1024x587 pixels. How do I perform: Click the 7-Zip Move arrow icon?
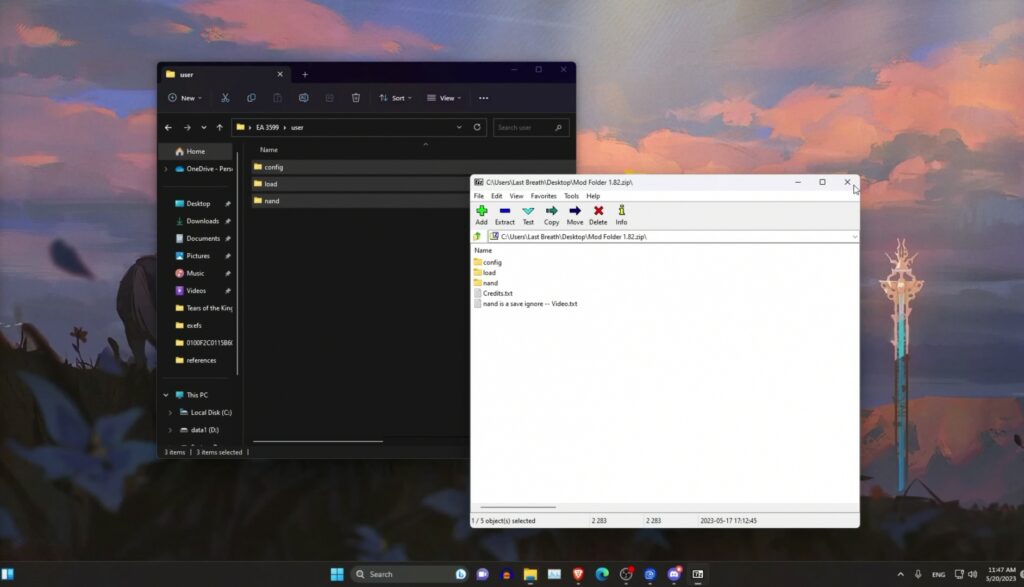575,214
